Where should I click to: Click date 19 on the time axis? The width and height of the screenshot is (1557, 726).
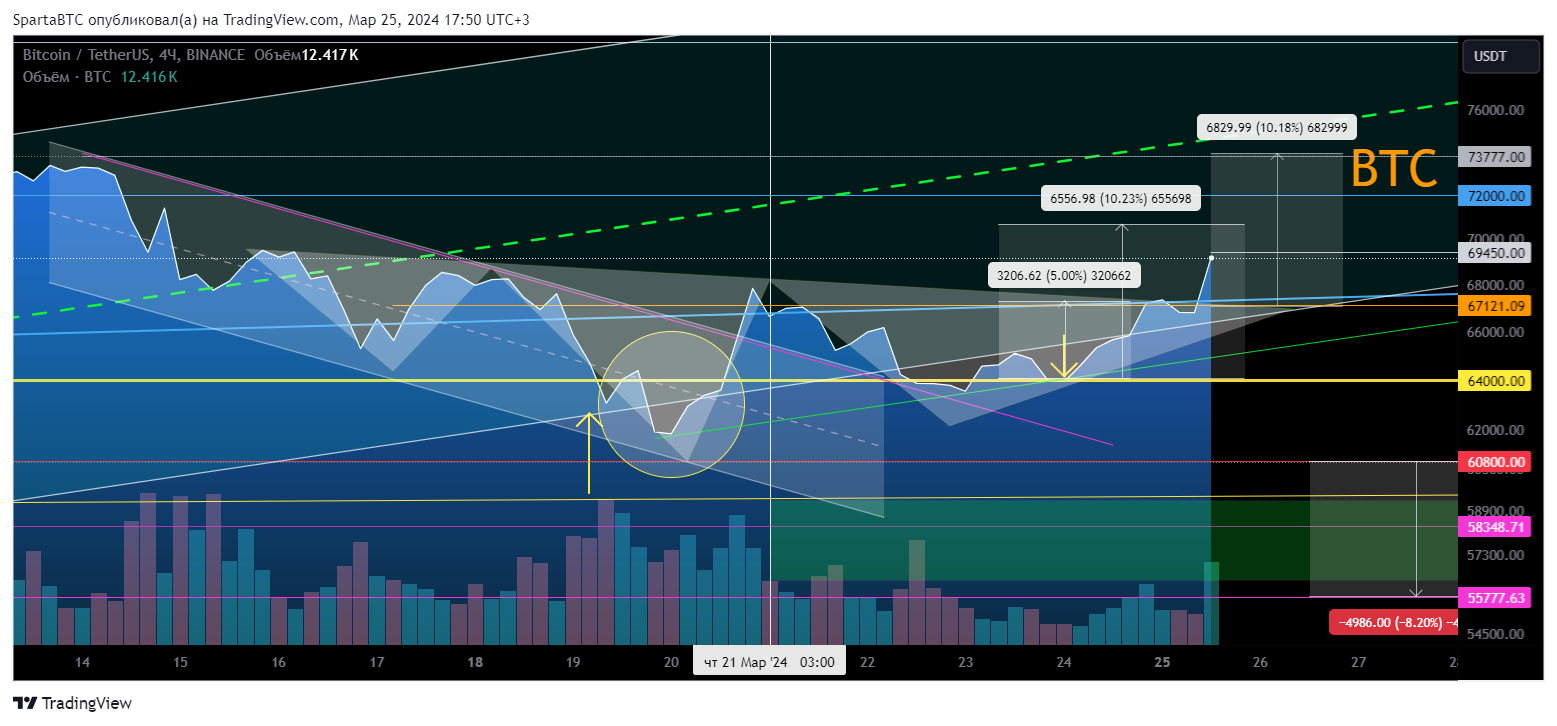click(573, 662)
